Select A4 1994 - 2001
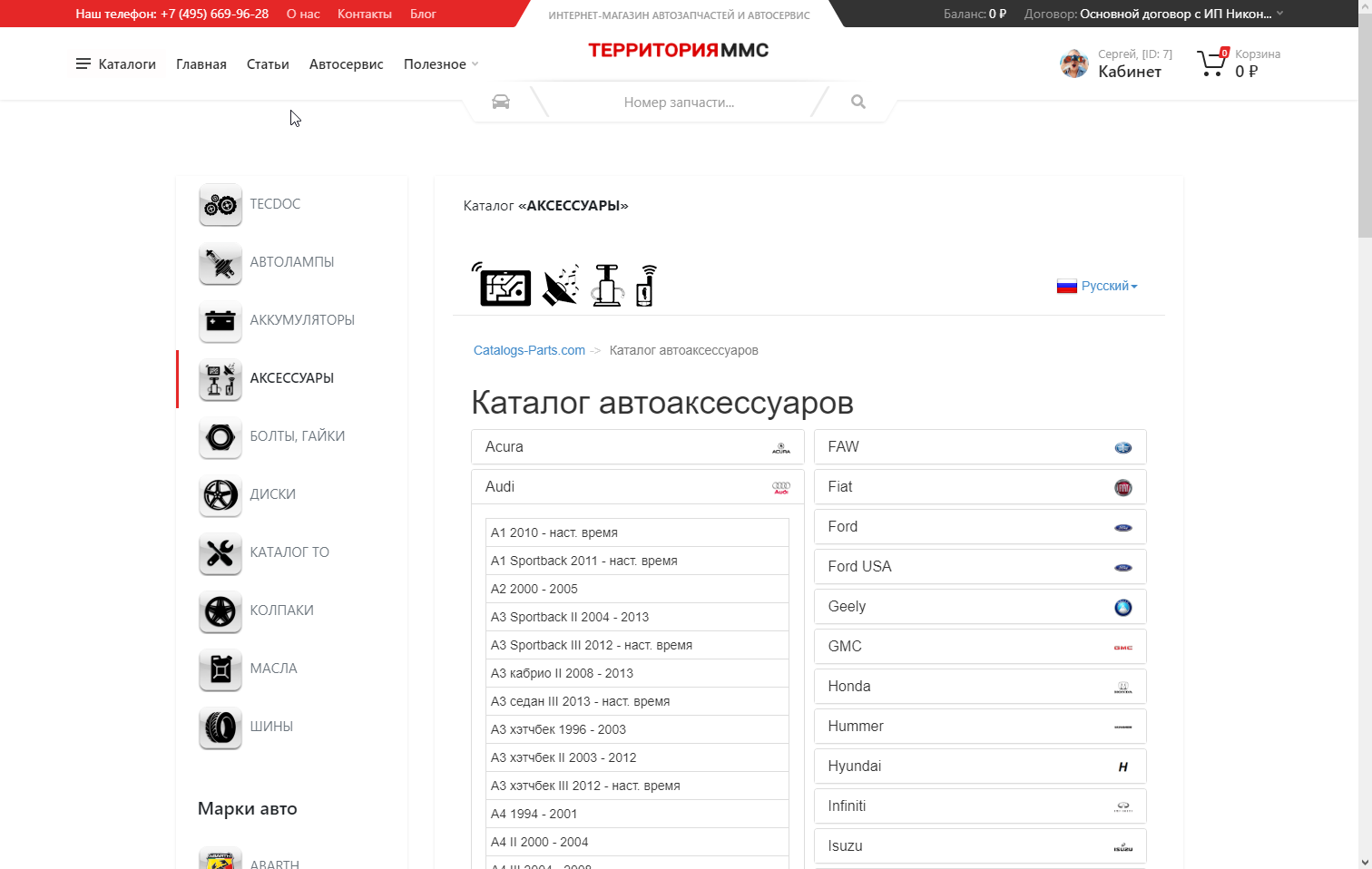1372x869 pixels. pos(637,814)
